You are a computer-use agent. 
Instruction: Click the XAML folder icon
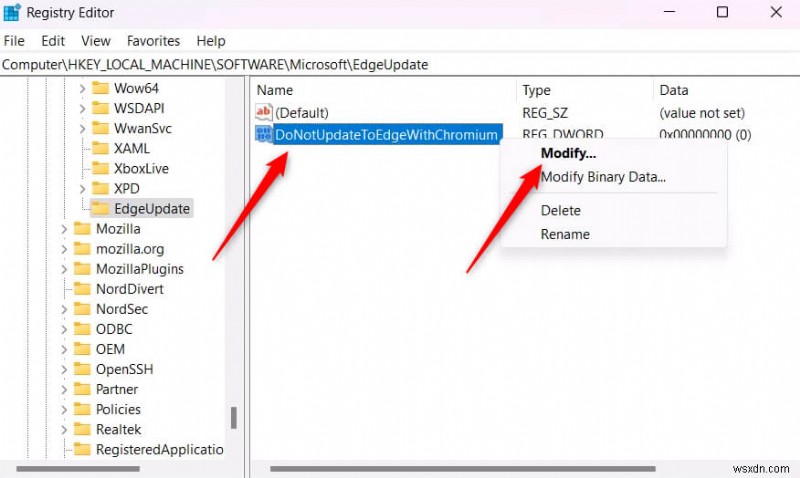tap(101, 148)
